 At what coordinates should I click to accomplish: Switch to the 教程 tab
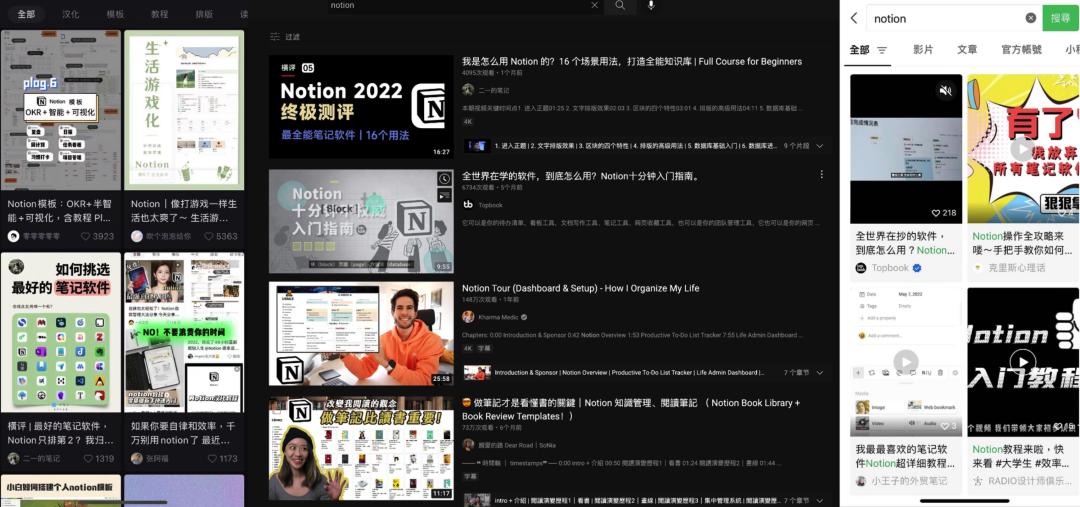(x=160, y=14)
